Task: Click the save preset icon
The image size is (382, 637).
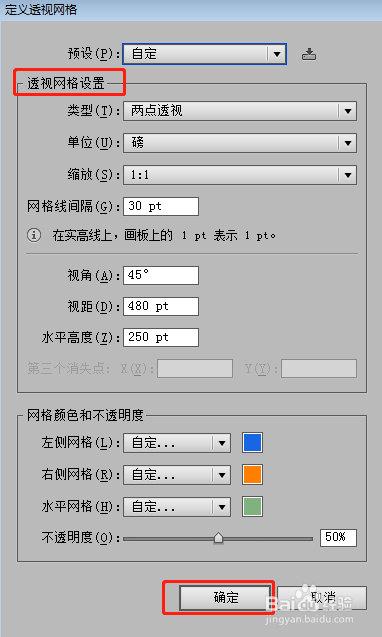Action: 309,54
